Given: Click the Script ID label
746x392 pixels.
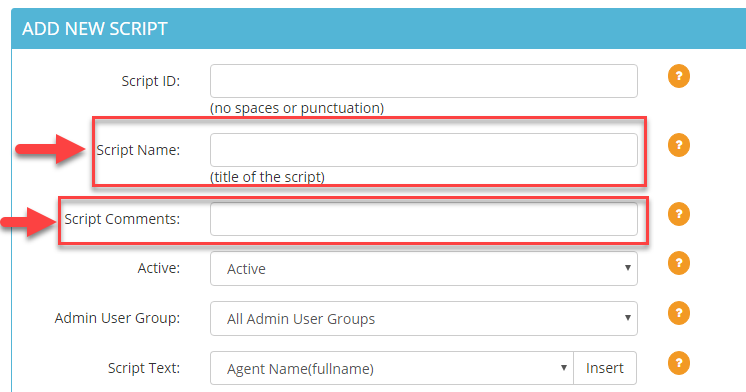Looking at the screenshot, I should click(150, 81).
